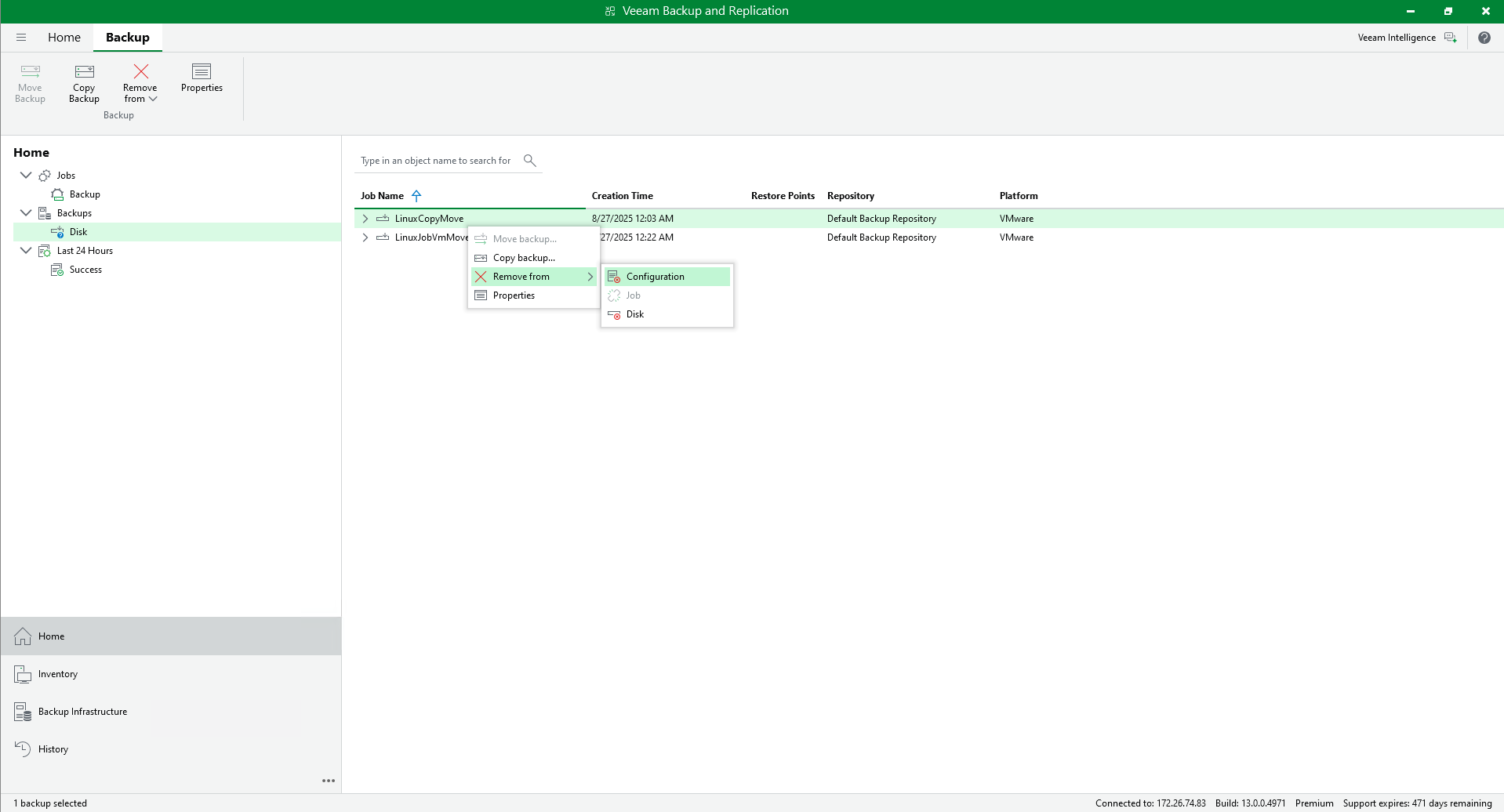Select Copy backup from the context menu
Image resolution: width=1504 pixels, height=812 pixels.
[x=522, y=258]
